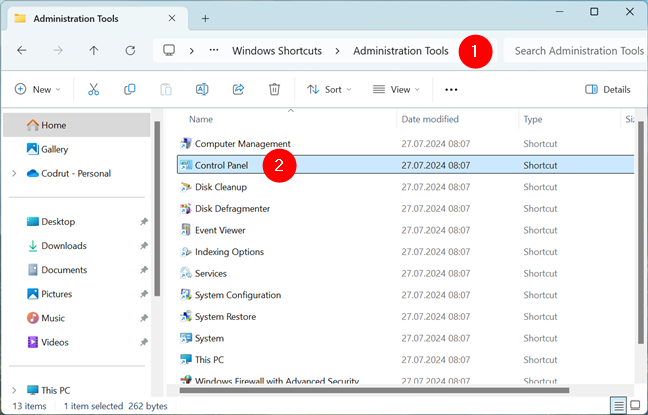Open the See more ellipsis menu
This screenshot has height=415, width=648.
coord(451,89)
